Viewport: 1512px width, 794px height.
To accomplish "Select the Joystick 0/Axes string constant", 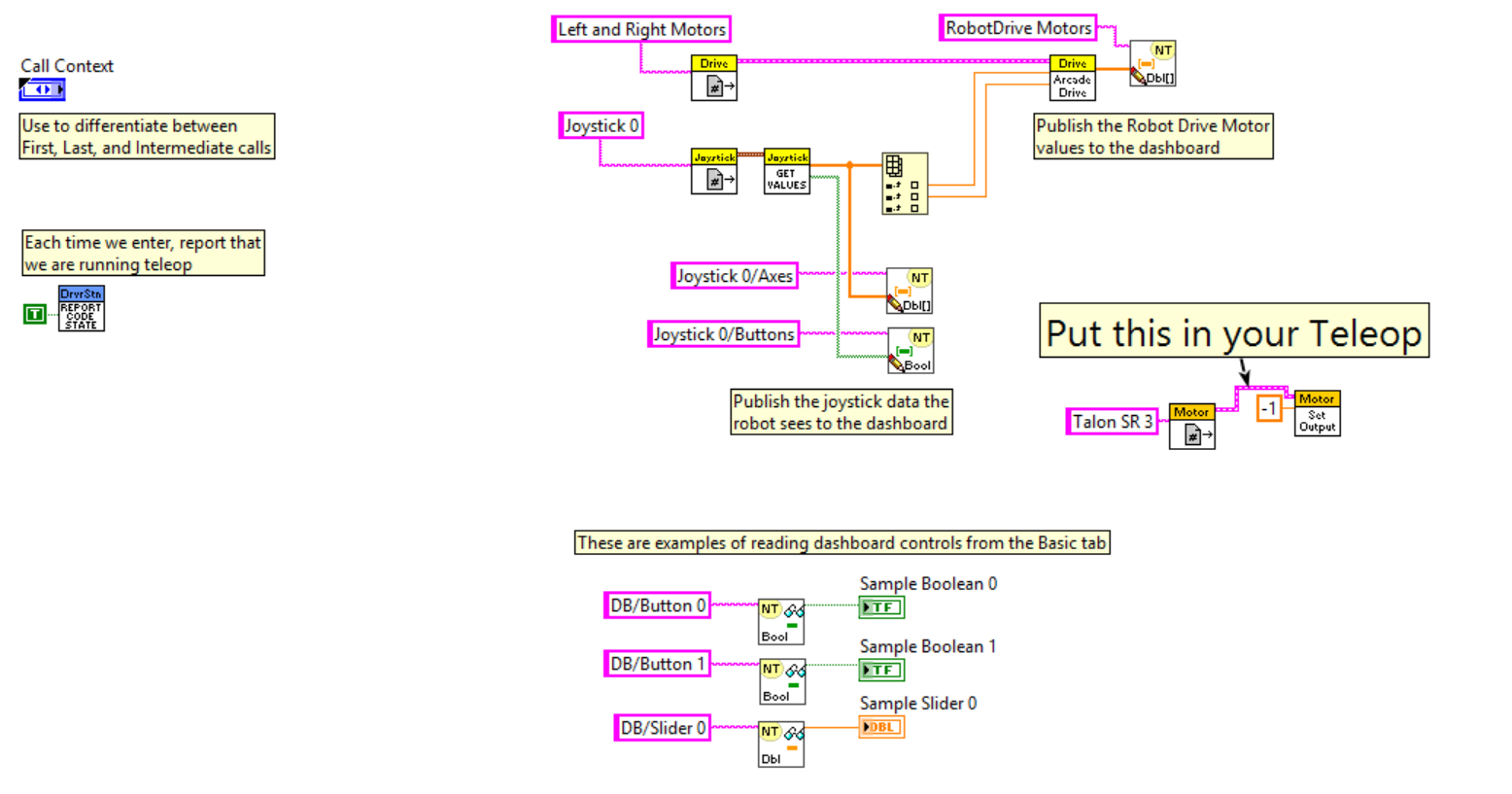I will [x=735, y=276].
